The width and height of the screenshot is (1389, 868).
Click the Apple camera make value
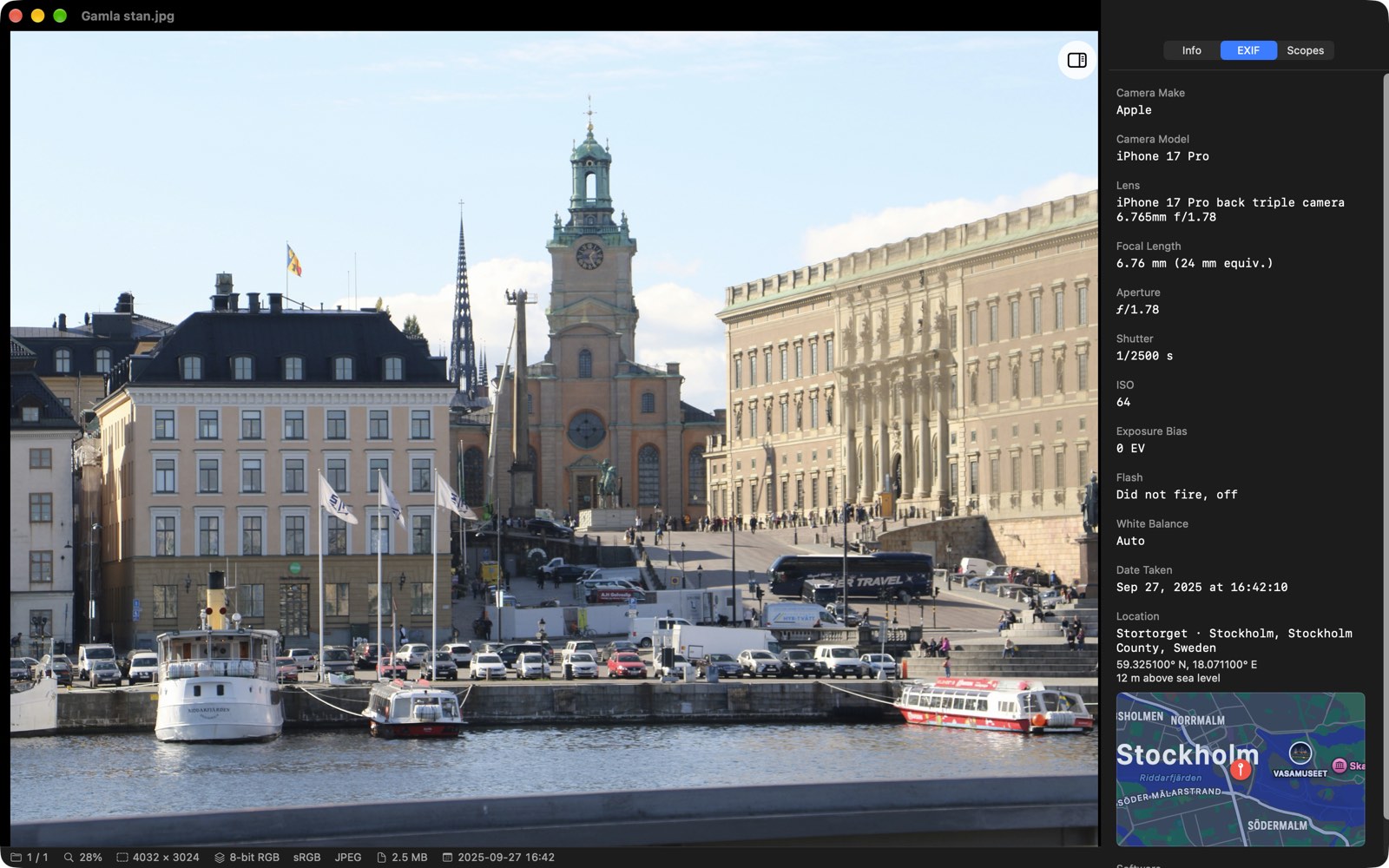(x=1134, y=110)
